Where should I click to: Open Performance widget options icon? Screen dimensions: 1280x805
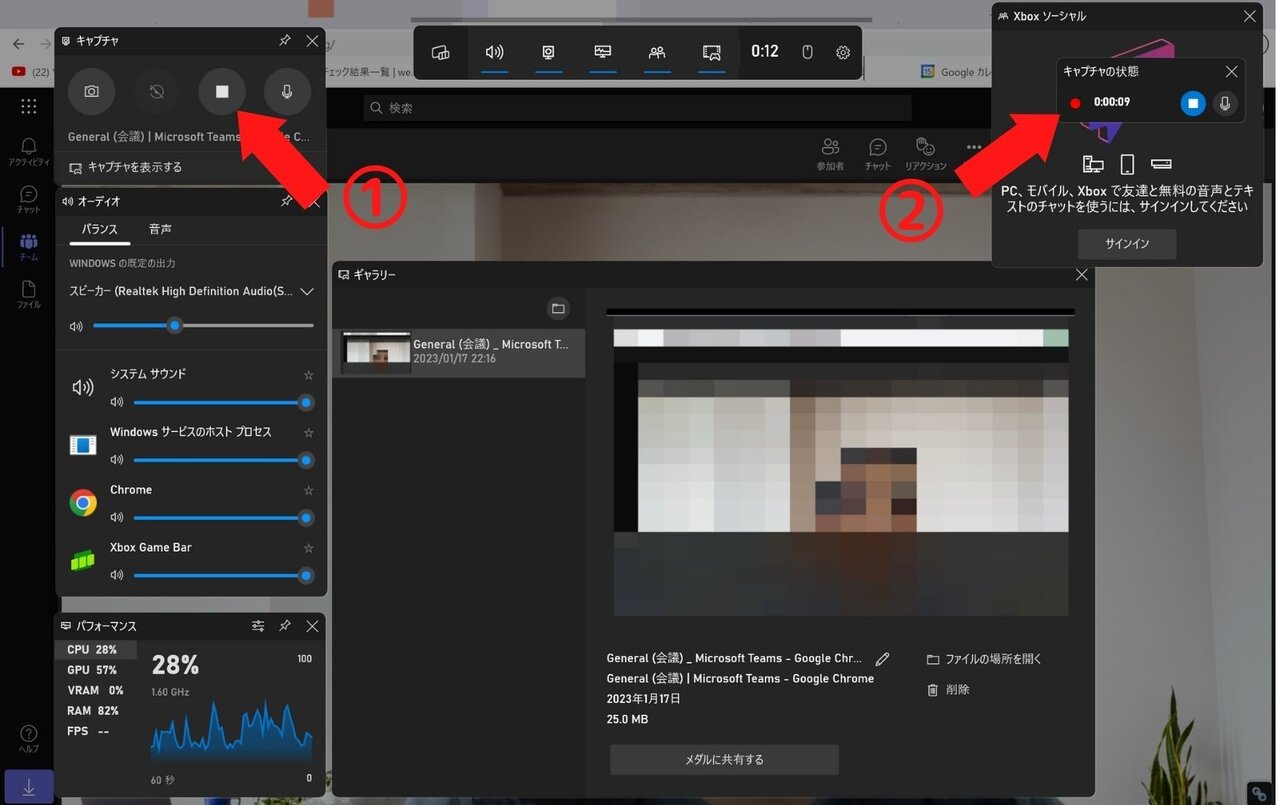tap(258, 626)
